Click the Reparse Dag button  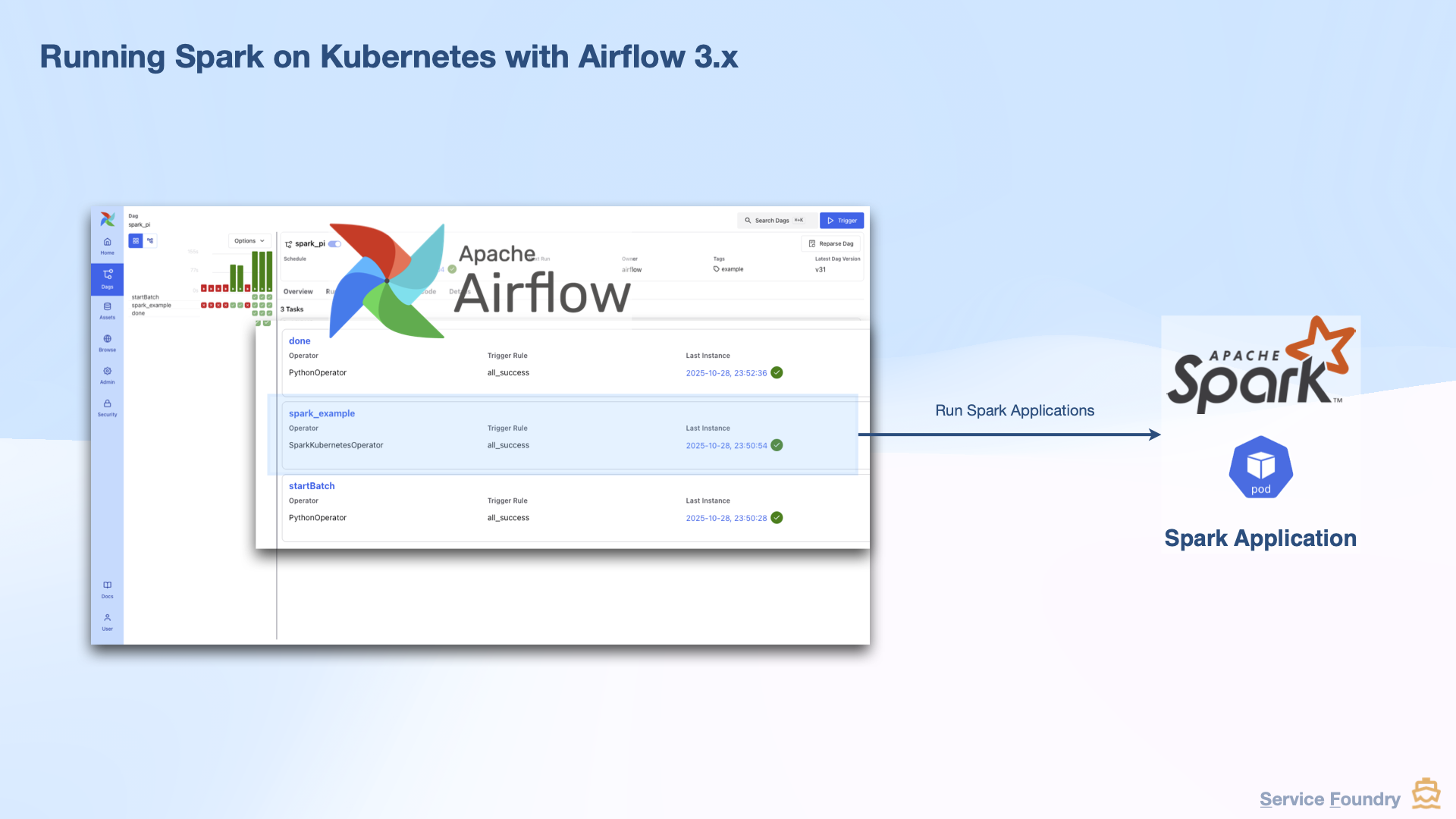pos(831,243)
